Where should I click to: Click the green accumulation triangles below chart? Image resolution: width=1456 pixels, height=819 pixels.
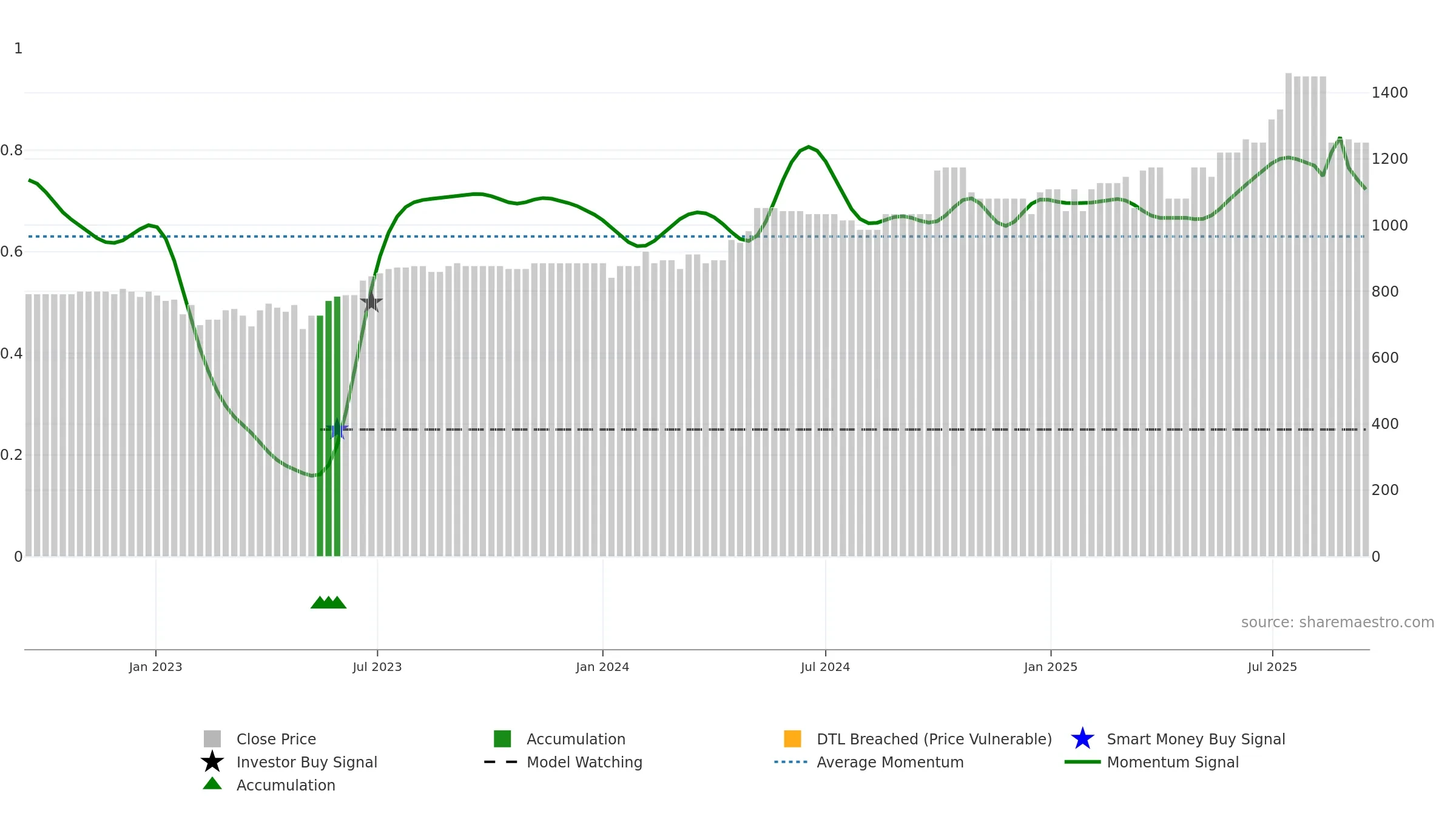click(x=328, y=602)
